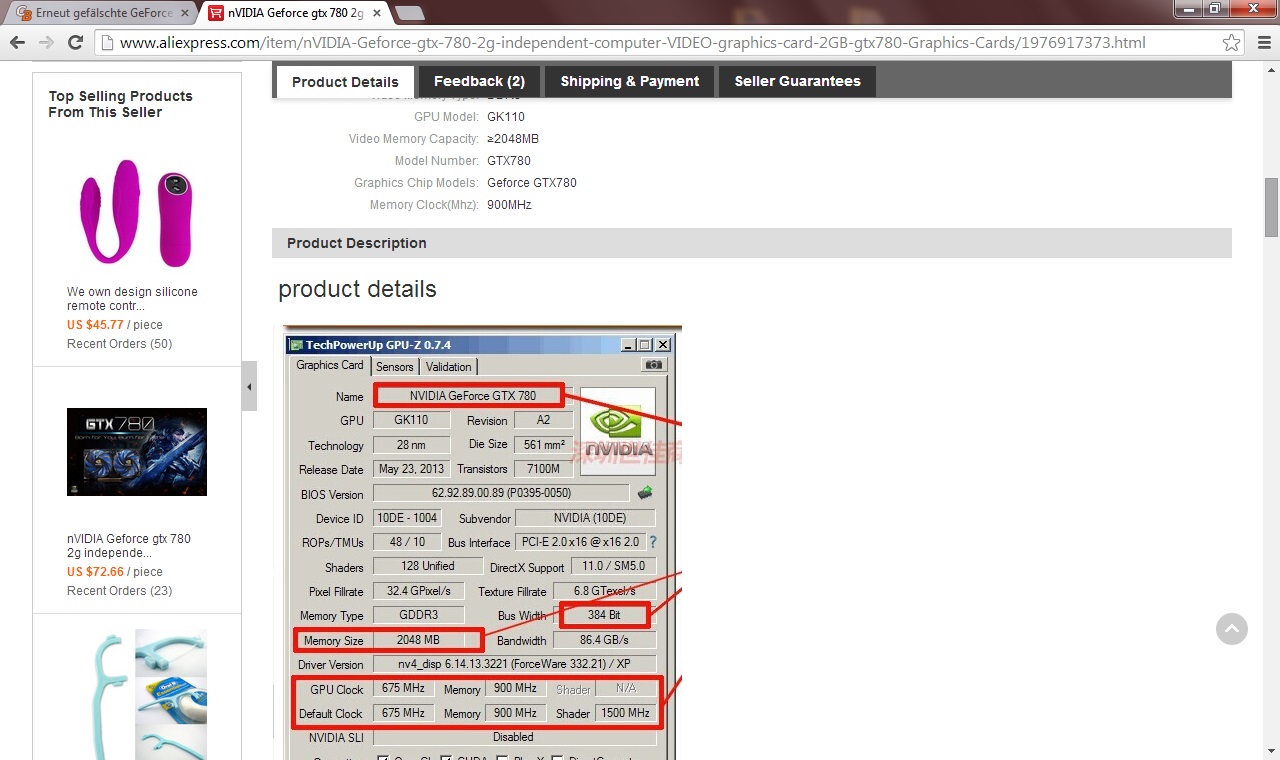Go back with the browser back arrow

pyautogui.click(x=17, y=43)
